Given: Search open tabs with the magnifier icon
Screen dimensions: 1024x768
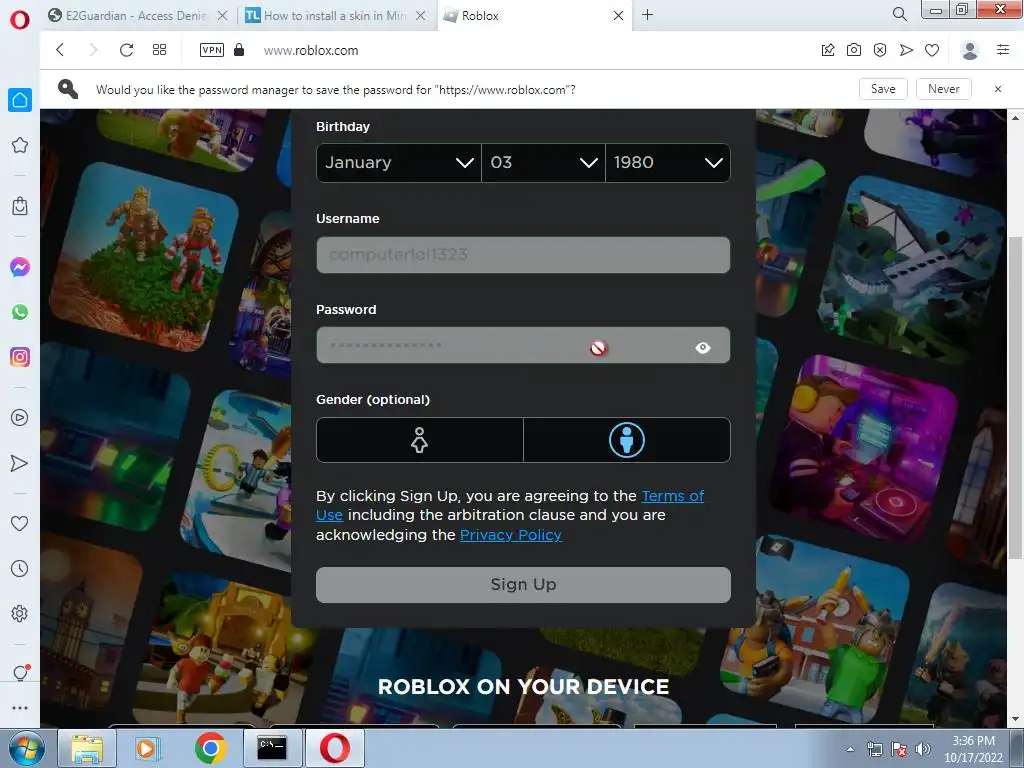Looking at the screenshot, I should pyautogui.click(x=899, y=14).
